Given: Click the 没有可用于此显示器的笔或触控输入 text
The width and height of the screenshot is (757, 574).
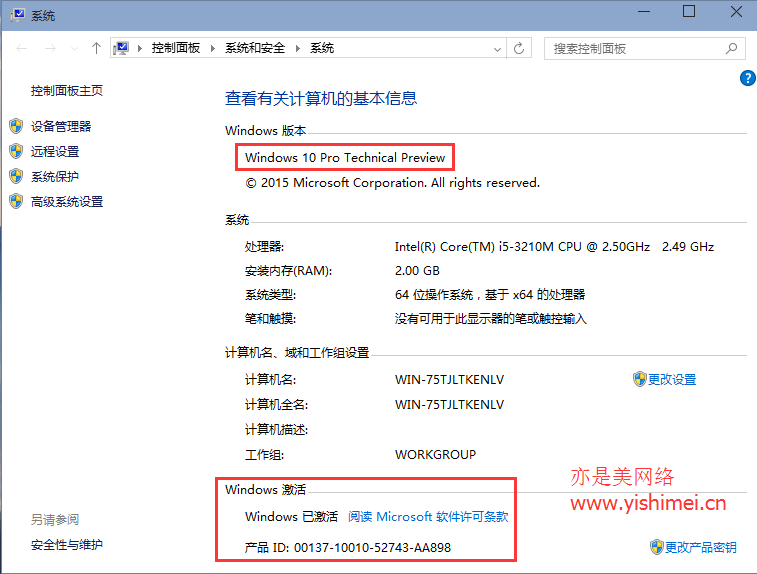Looking at the screenshot, I should [x=491, y=319].
